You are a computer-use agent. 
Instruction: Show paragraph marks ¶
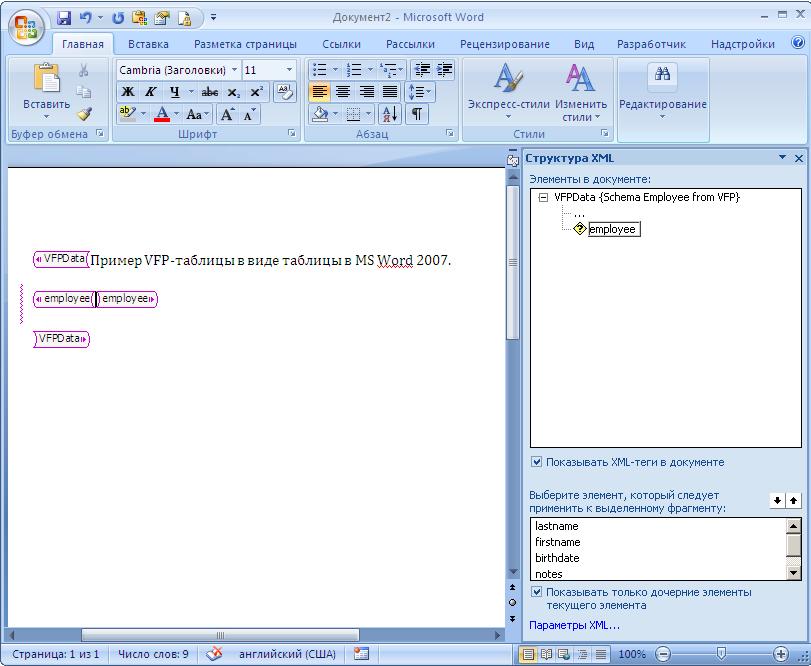[x=417, y=114]
